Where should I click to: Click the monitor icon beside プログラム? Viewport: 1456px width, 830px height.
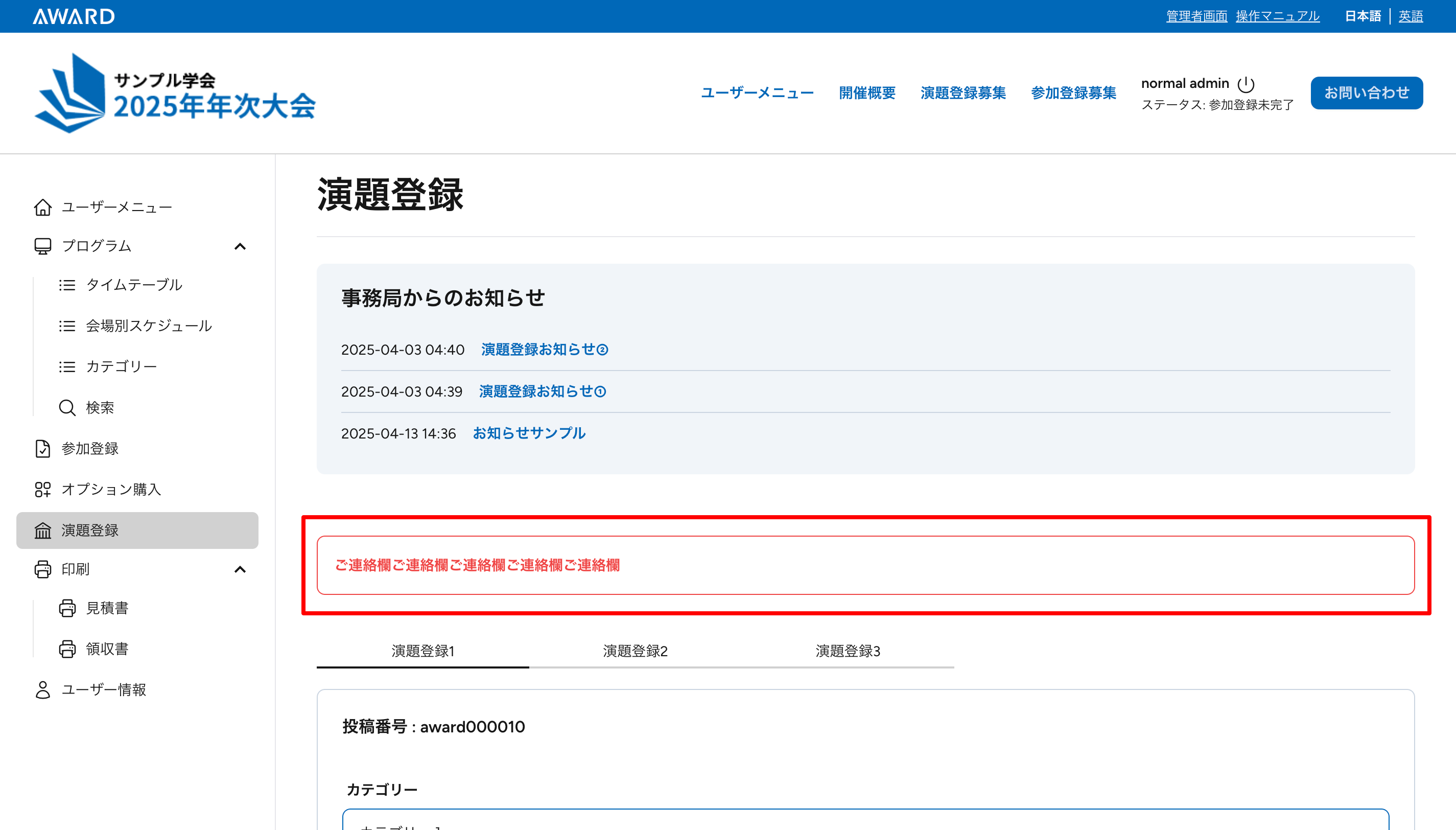pos(43,246)
